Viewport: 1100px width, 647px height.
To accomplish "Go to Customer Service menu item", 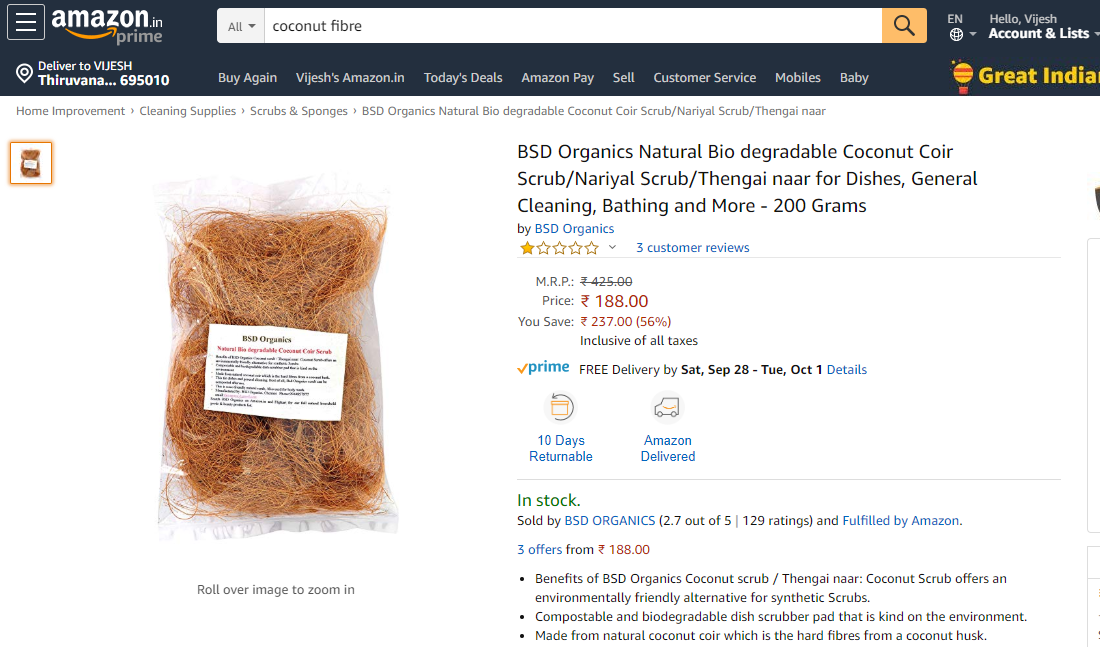I will point(704,78).
